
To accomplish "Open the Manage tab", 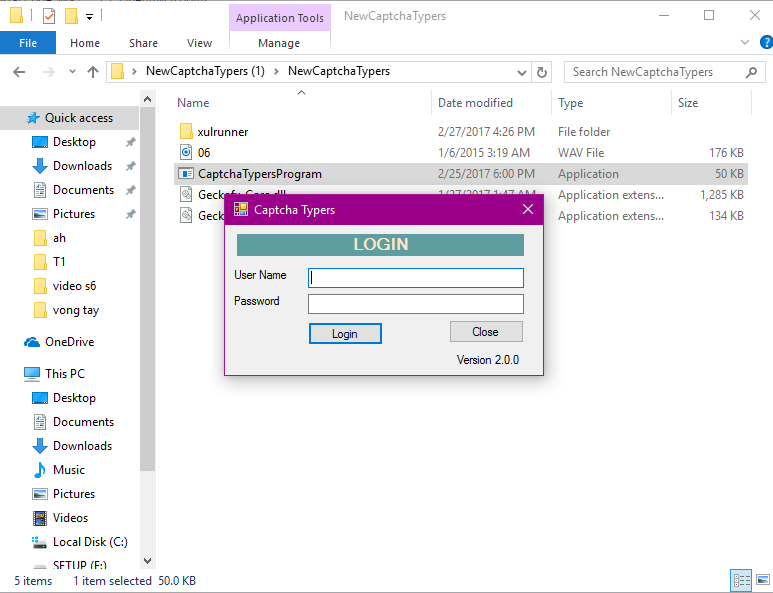I will click(279, 43).
